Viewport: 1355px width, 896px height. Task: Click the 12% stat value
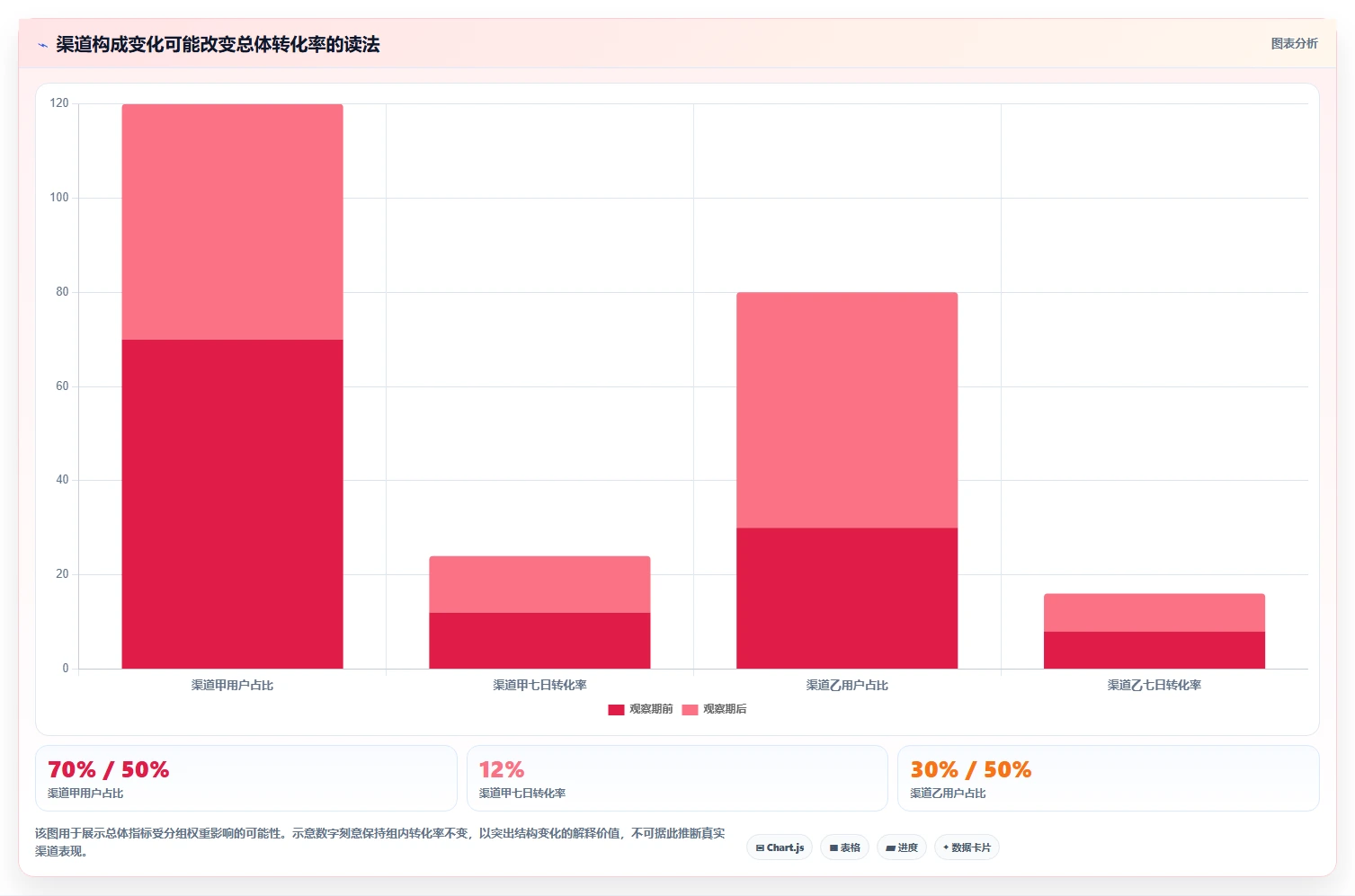coord(502,770)
